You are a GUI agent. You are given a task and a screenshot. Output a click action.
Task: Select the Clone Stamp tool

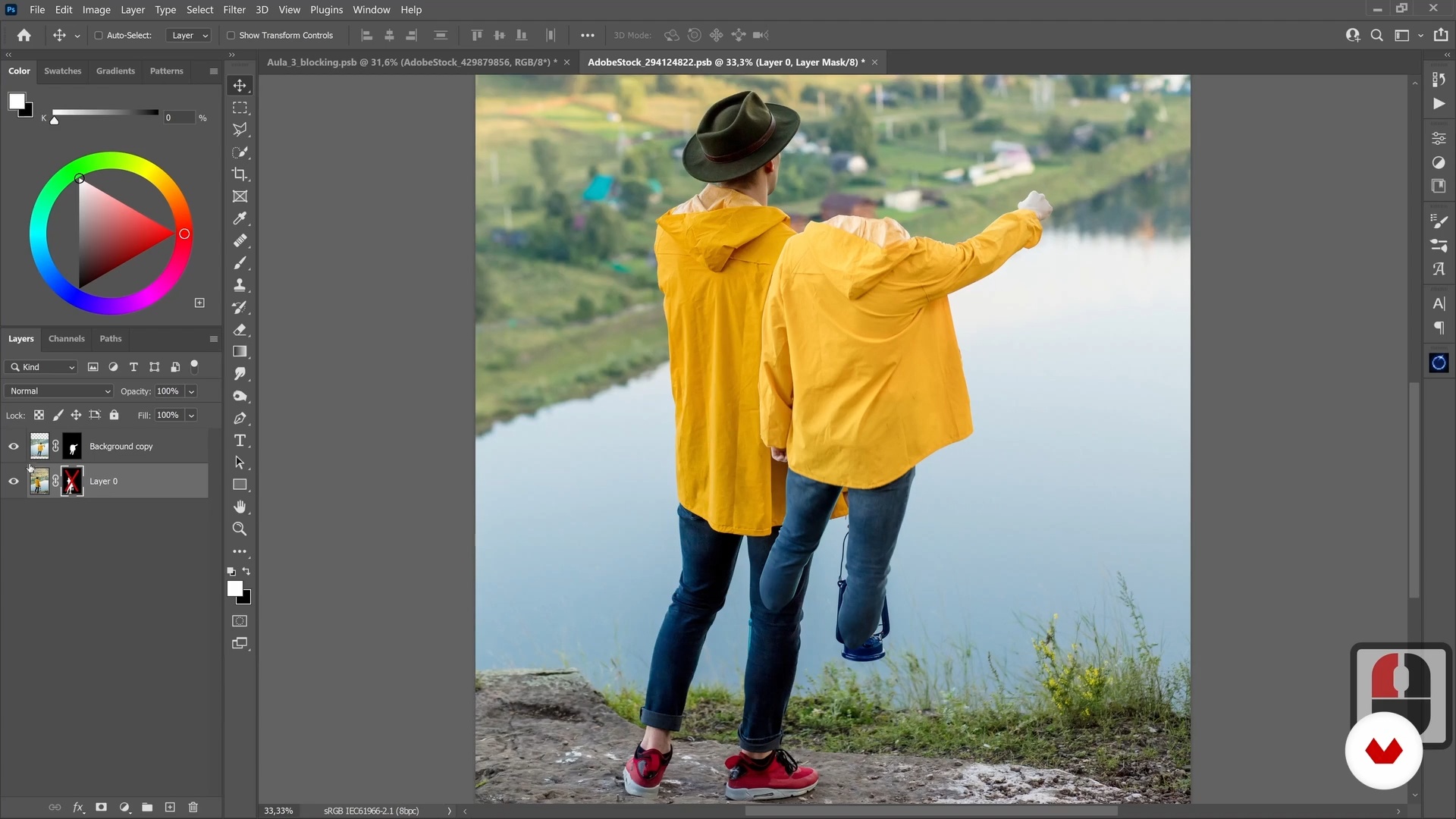(x=240, y=285)
